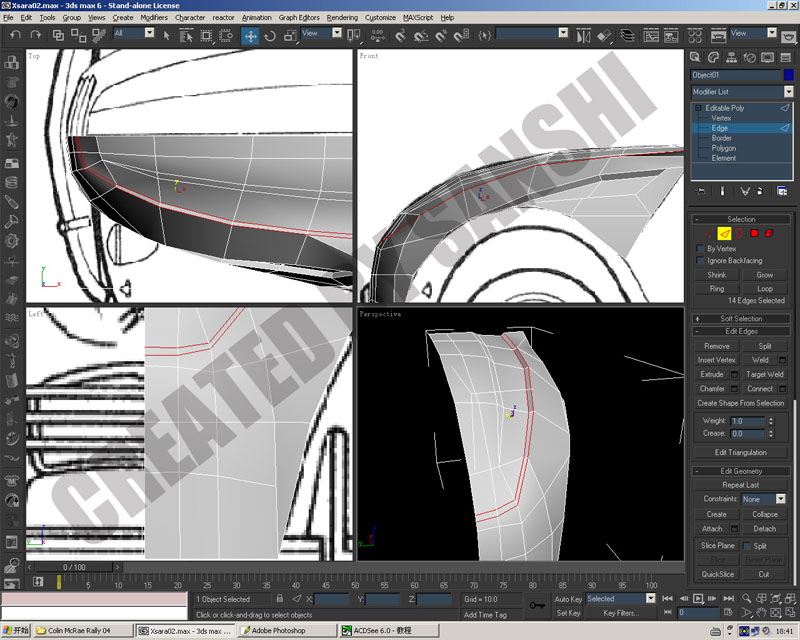The height and width of the screenshot is (640, 800).
Task: Click the Play Animation button
Action: (697, 598)
